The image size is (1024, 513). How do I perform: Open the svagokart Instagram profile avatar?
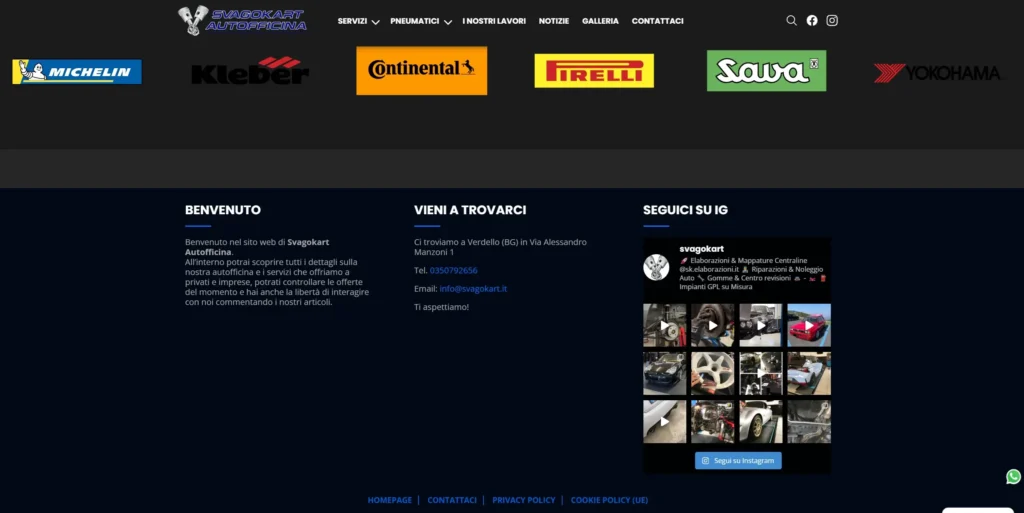[656, 268]
